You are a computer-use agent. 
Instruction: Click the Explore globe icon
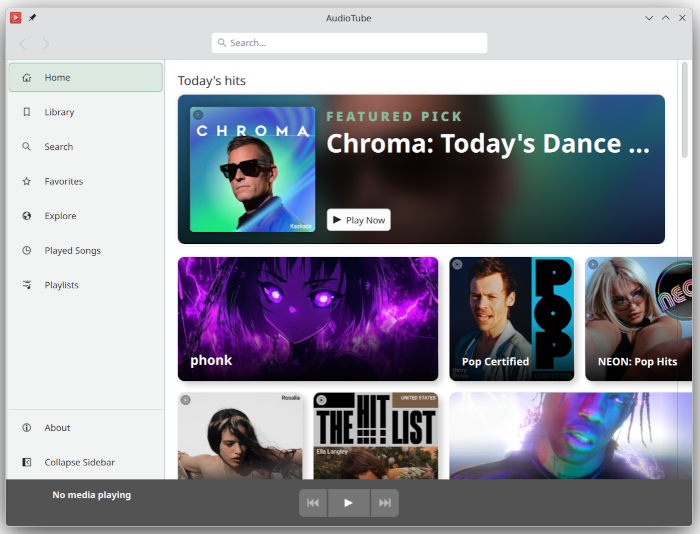point(27,216)
